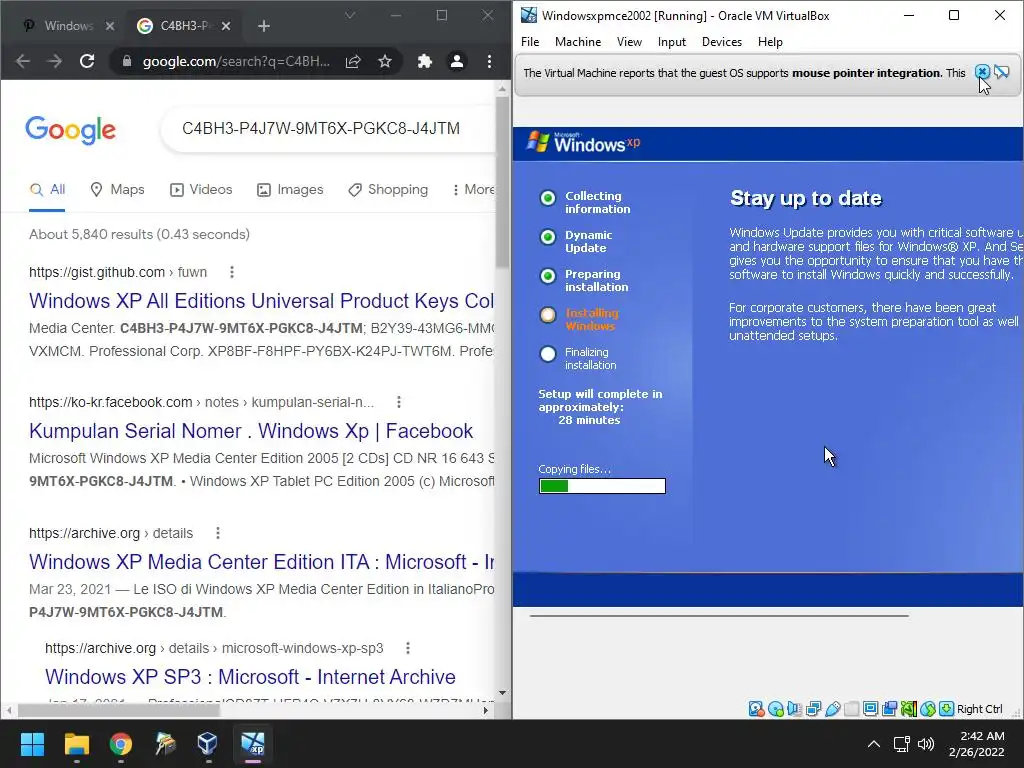Open options dots for microsoft-windows-xp-sp3 result
This screenshot has height=768, width=1024.
tap(408, 648)
